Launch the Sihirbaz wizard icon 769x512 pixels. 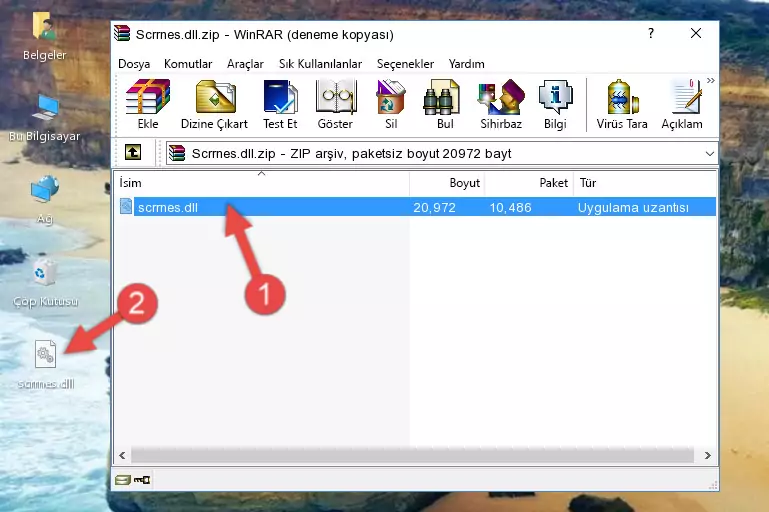click(x=501, y=104)
